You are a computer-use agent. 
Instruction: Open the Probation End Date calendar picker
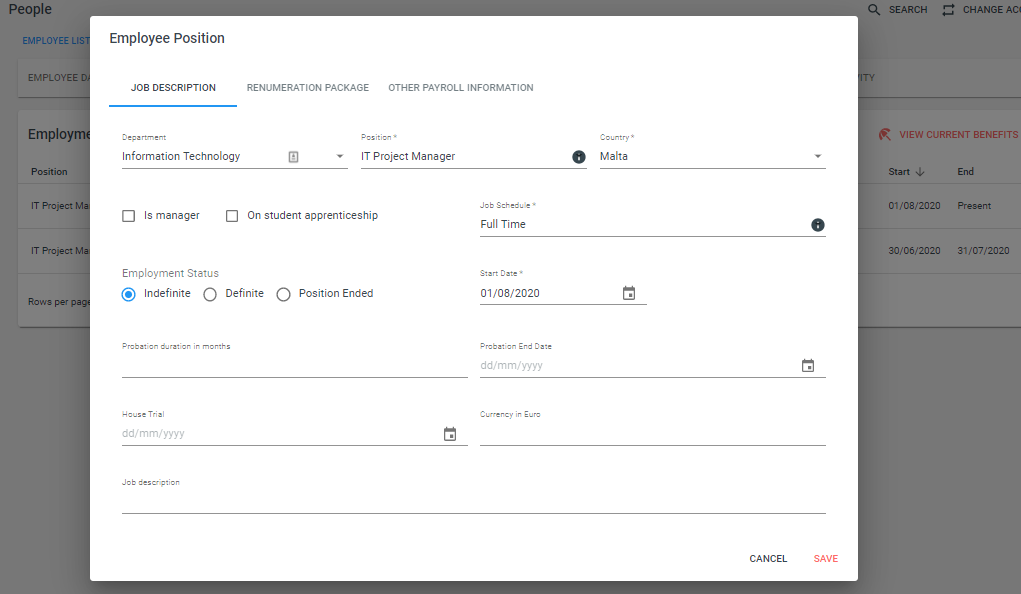click(807, 365)
